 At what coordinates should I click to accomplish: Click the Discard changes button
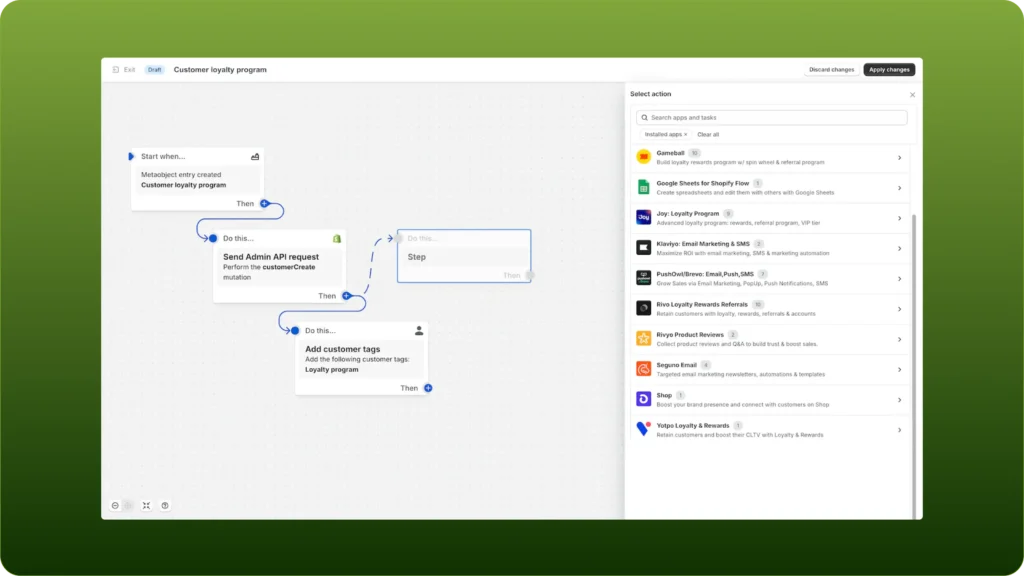pos(831,70)
